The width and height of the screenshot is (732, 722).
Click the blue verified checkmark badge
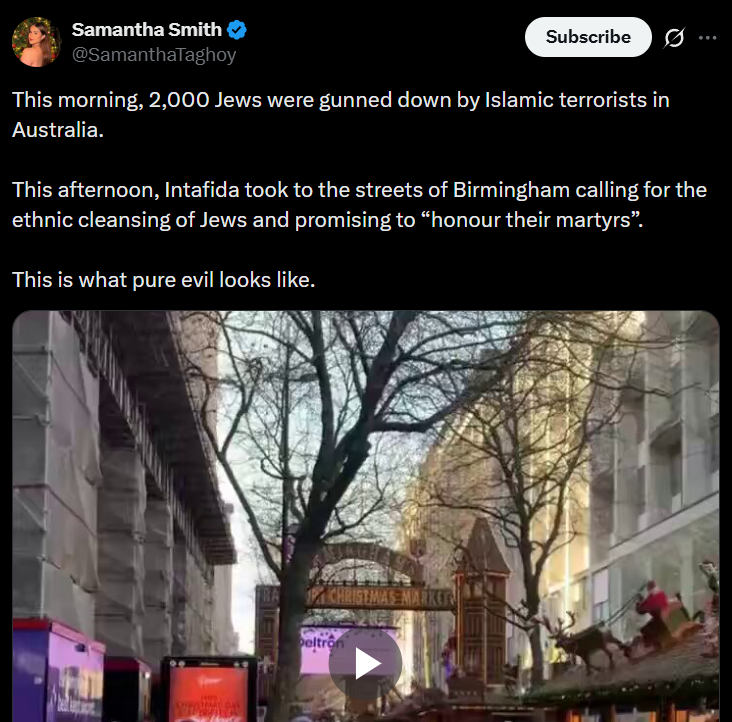point(237,30)
